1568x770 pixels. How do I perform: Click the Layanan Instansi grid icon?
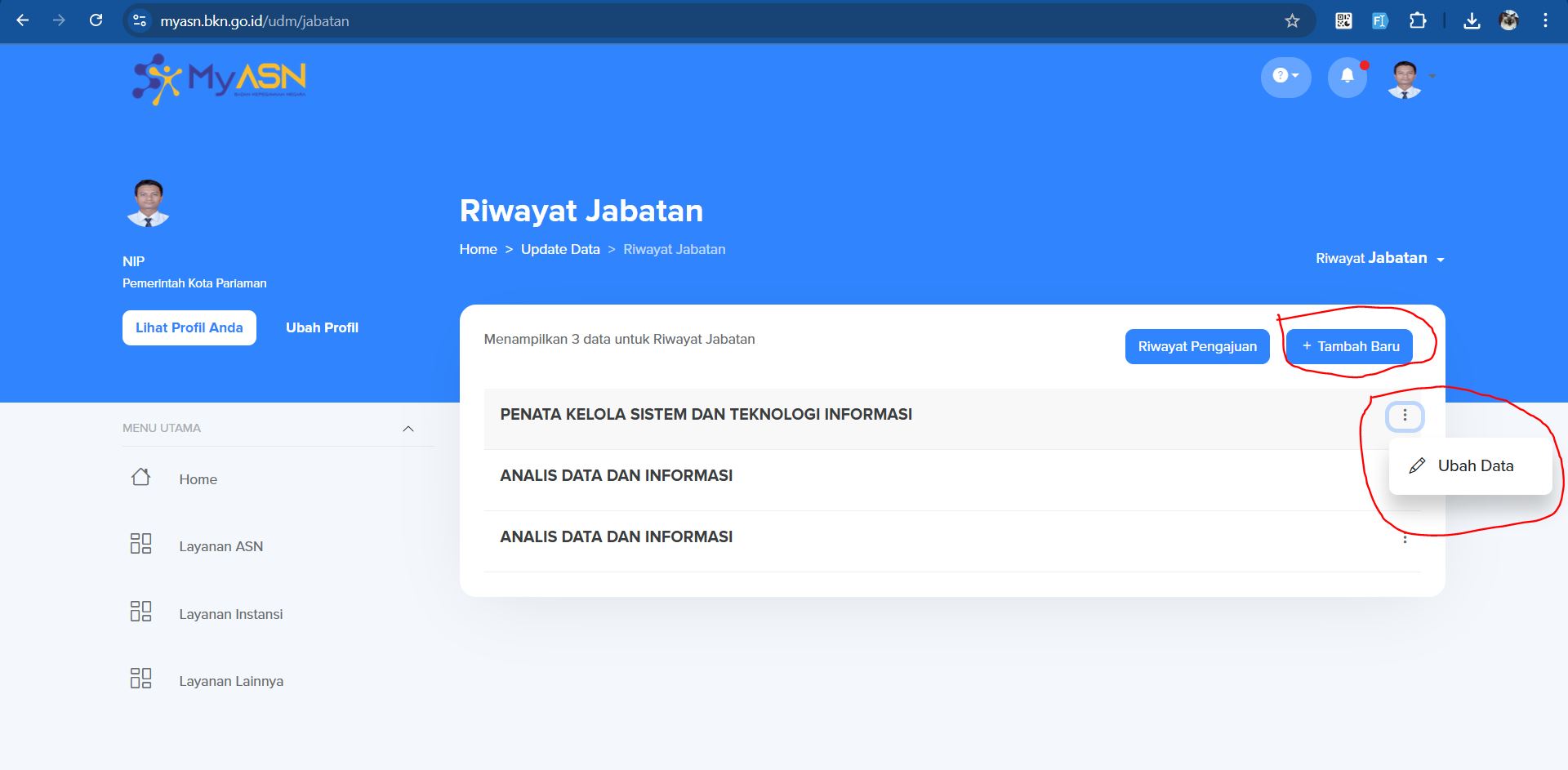point(140,612)
